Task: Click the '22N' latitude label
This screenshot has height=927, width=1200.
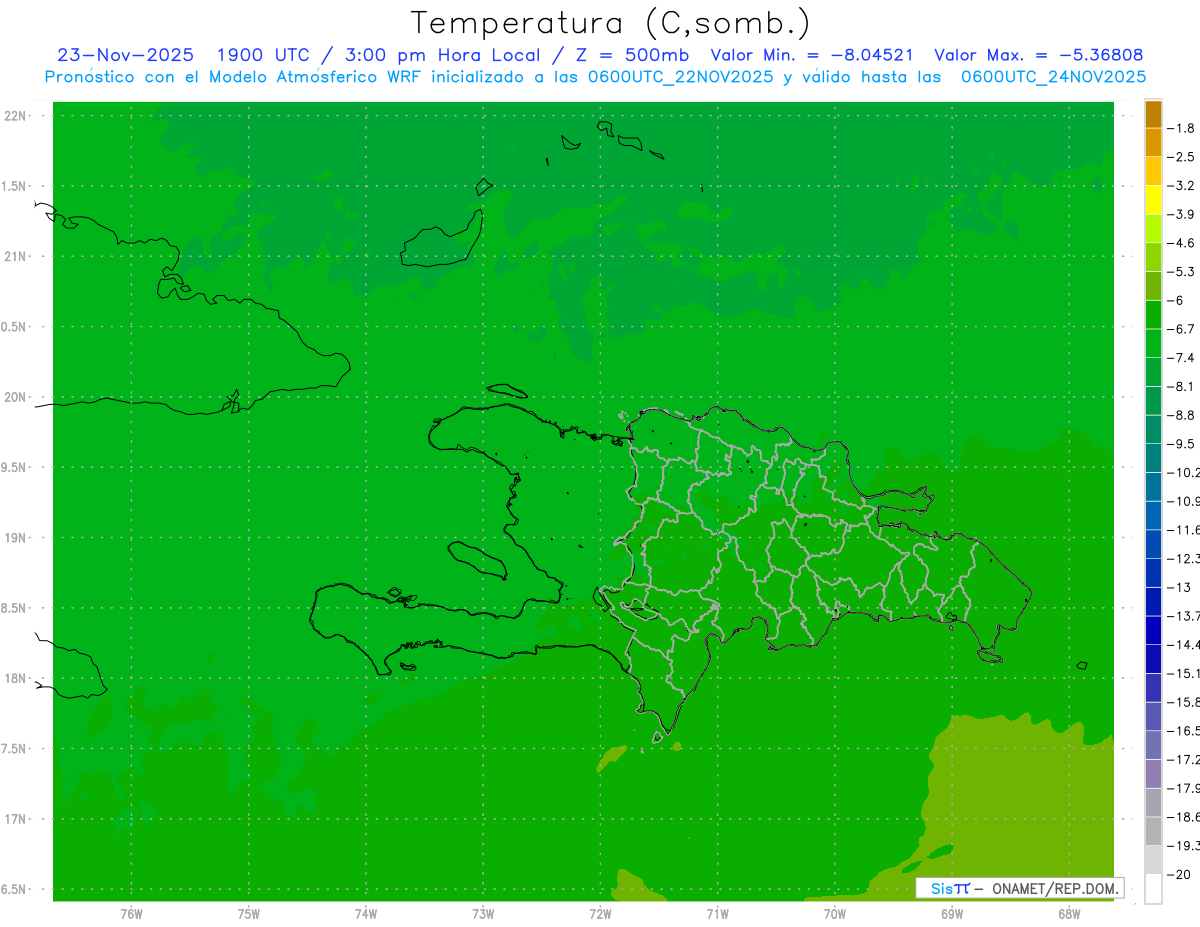Action: tap(15, 116)
